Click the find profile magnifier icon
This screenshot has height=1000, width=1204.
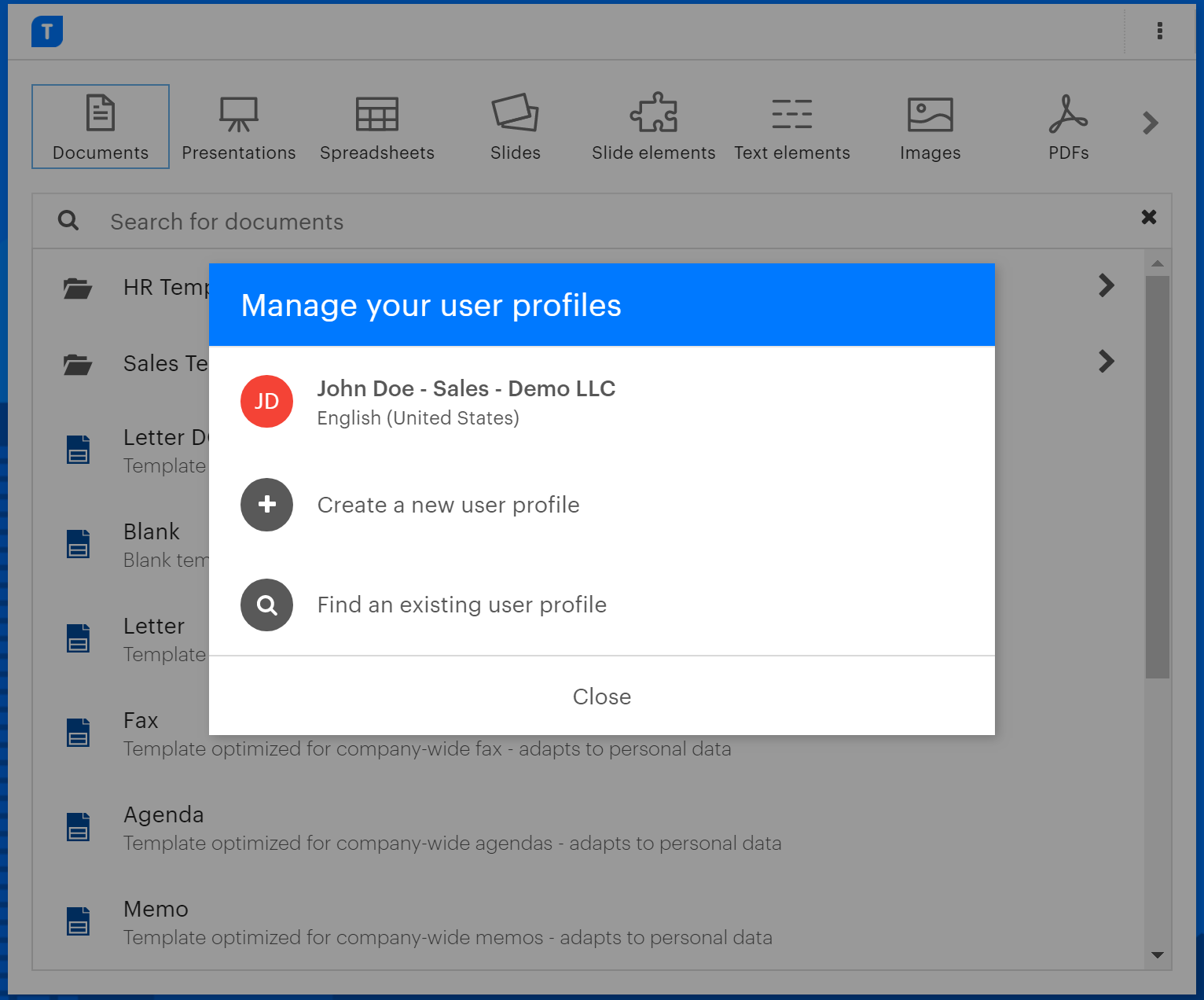266,605
